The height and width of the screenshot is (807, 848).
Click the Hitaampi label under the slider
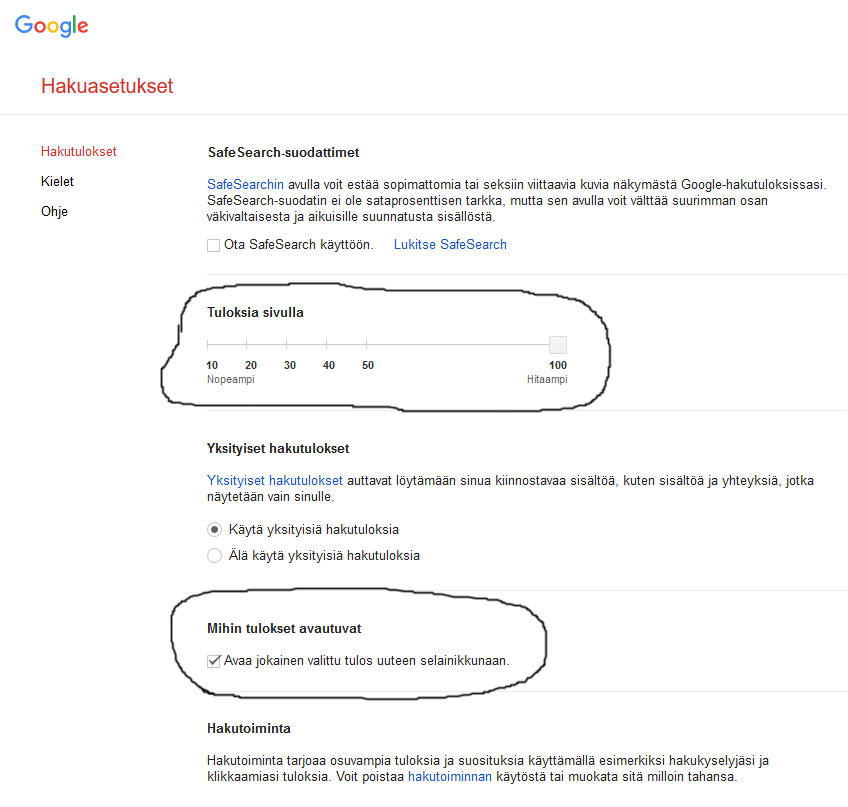(x=547, y=380)
